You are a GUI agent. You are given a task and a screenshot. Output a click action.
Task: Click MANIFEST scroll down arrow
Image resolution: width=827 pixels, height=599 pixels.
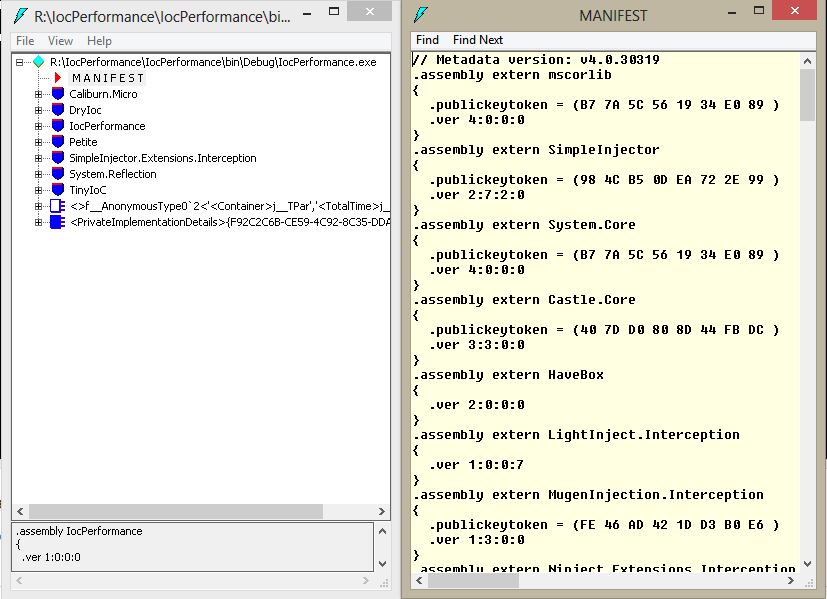coord(807,564)
